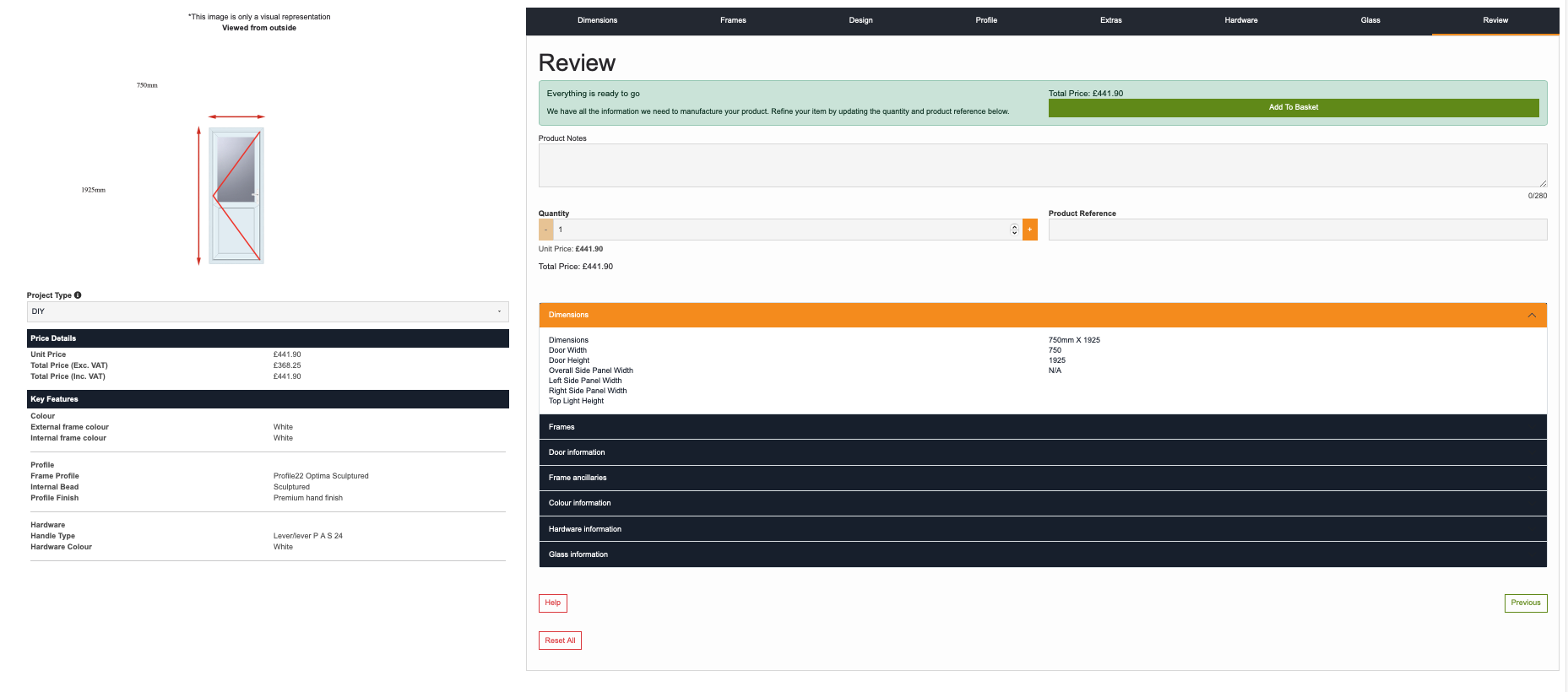
Task: Click into the Product Notes text area
Action: point(1042,165)
